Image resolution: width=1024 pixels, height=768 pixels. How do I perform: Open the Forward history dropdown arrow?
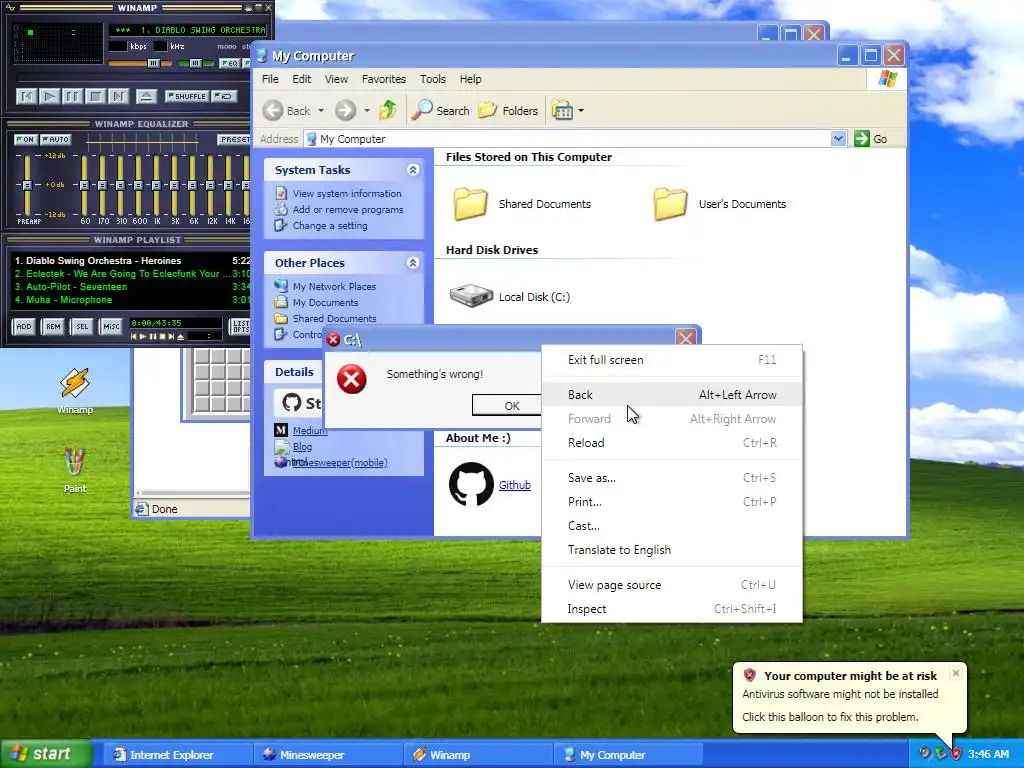(x=367, y=111)
